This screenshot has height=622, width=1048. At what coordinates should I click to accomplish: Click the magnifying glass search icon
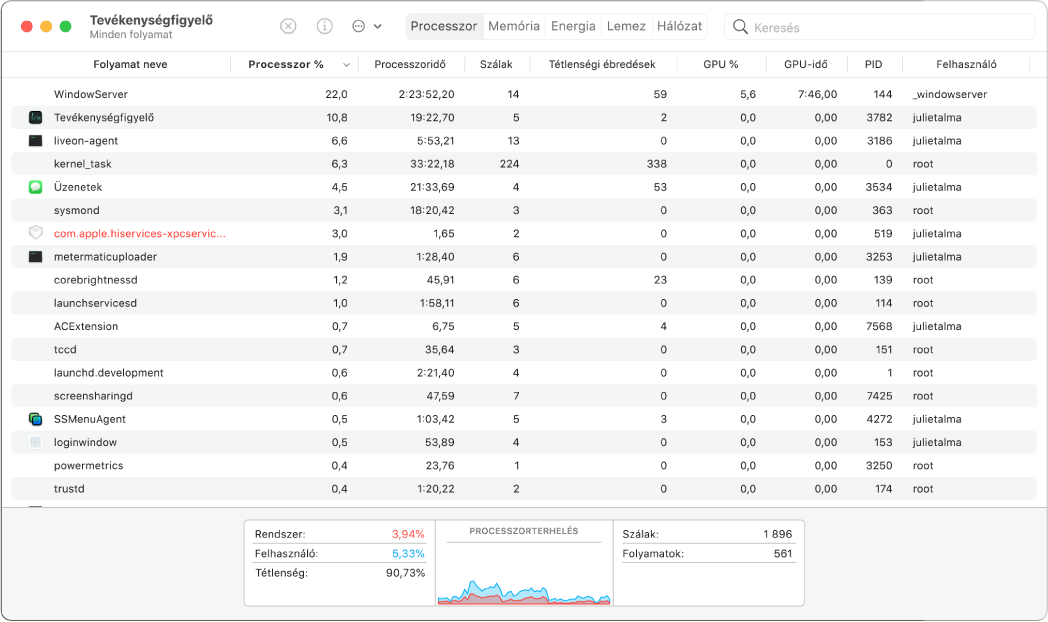point(740,27)
